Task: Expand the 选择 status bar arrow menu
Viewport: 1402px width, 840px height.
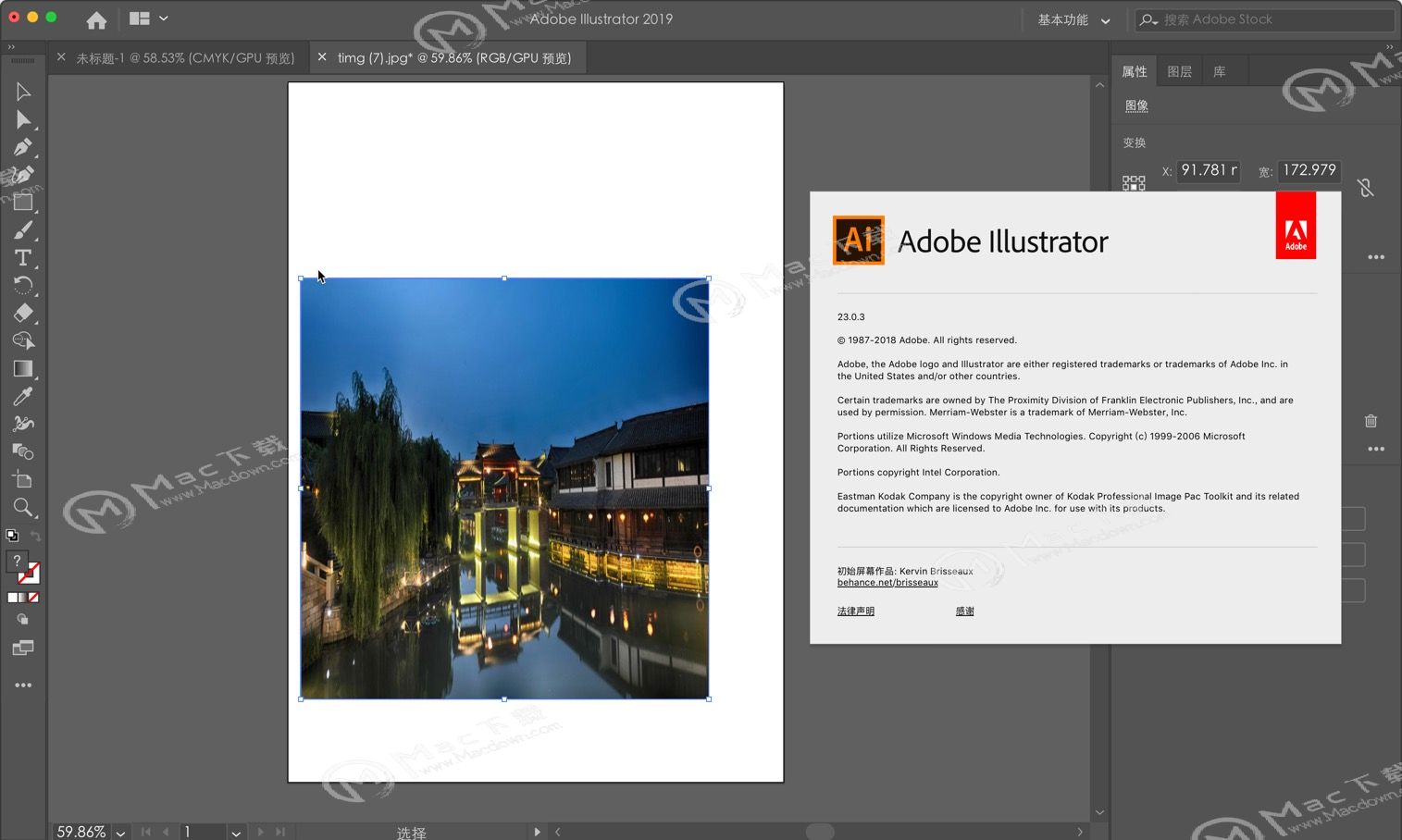Action: pyautogui.click(x=537, y=832)
